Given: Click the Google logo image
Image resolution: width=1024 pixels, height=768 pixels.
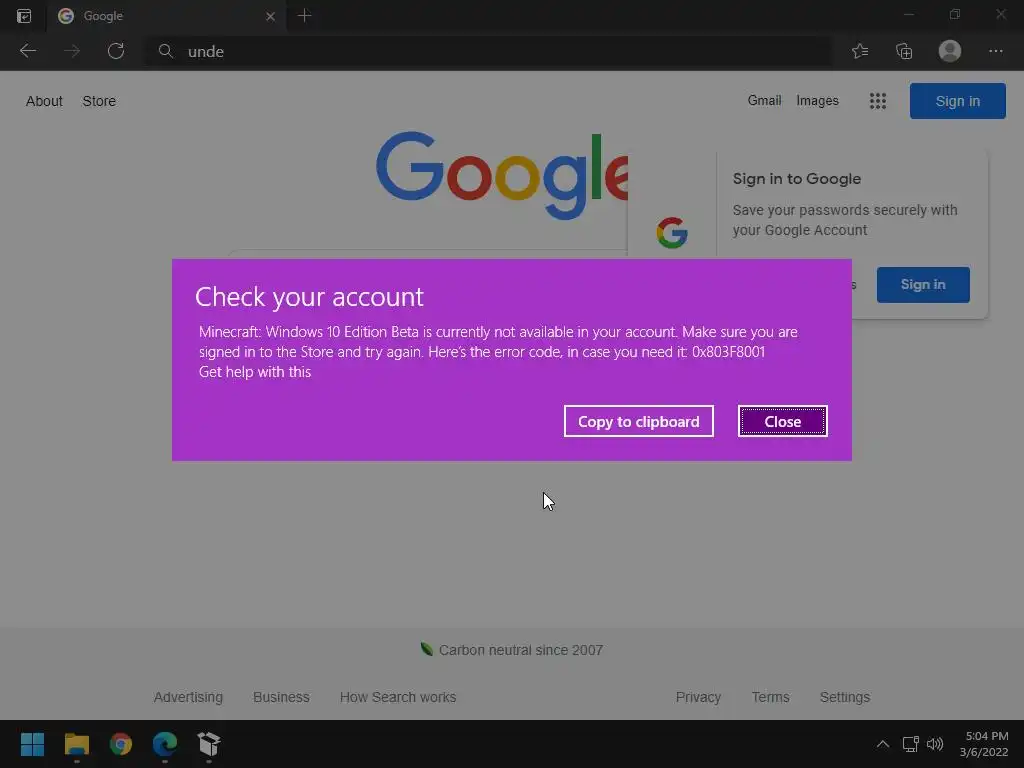Looking at the screenshot, I should (x=502, y=176).
